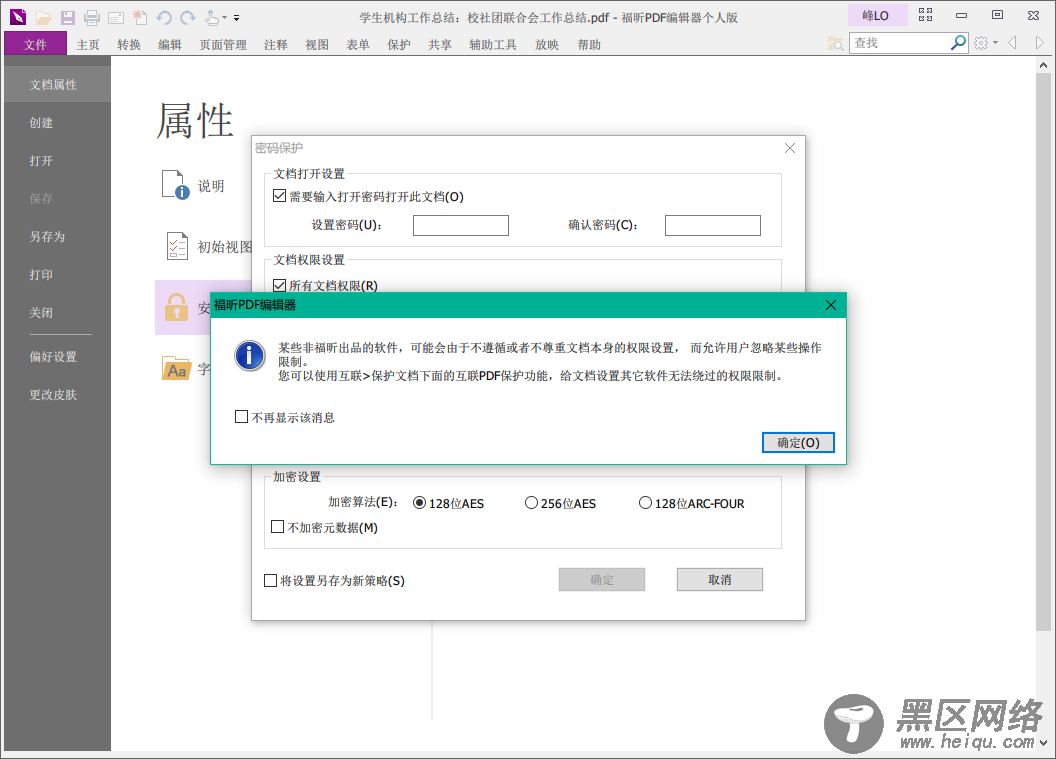The image size is (1056, 759).
Task: Click the info icon in the message box
Action: pyautogui.click(x=249, y=355)
